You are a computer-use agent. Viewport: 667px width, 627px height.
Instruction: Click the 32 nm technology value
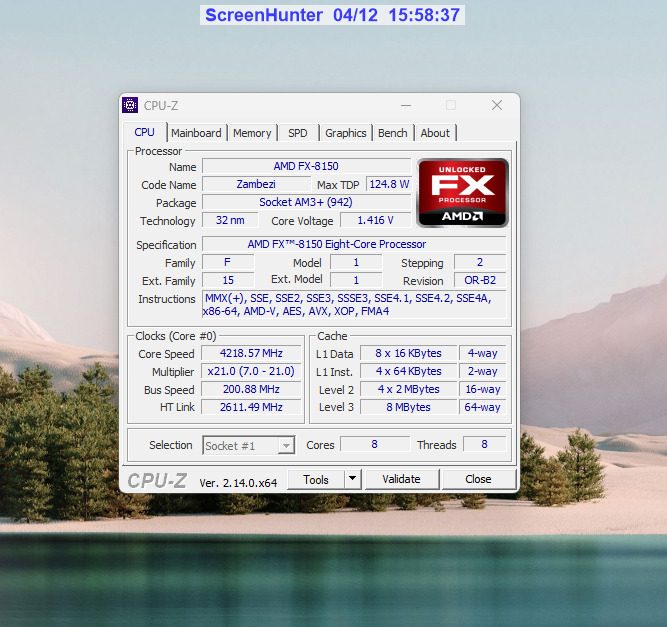pyautogui.click(x=230, y=220)
